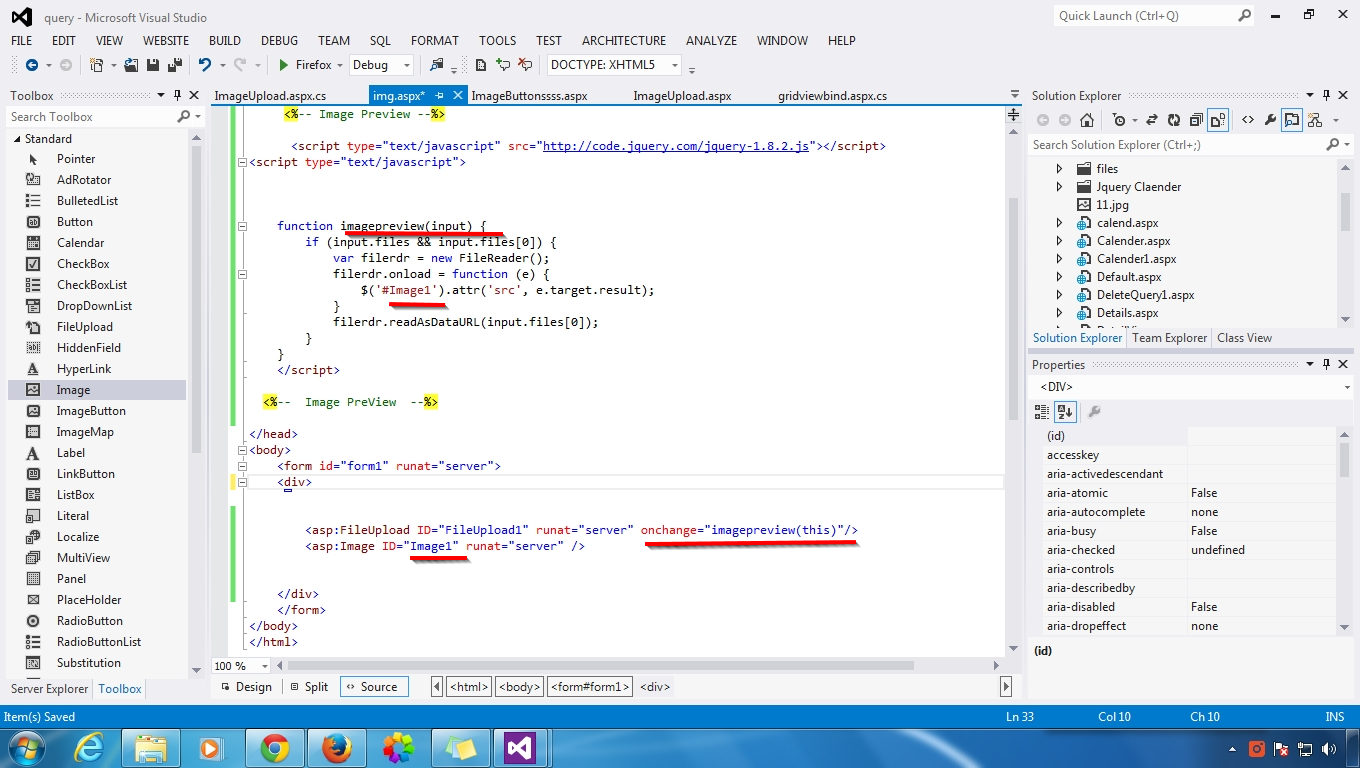The width and height of the screenshot is (1360, 768).
Task: Collapse the Standard toolbox group
Action: pos(17,139)
